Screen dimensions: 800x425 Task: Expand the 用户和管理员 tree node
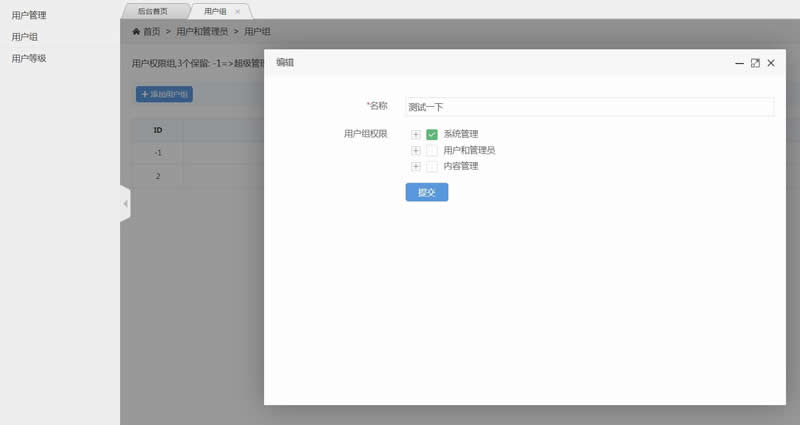[x=416, y=151]
